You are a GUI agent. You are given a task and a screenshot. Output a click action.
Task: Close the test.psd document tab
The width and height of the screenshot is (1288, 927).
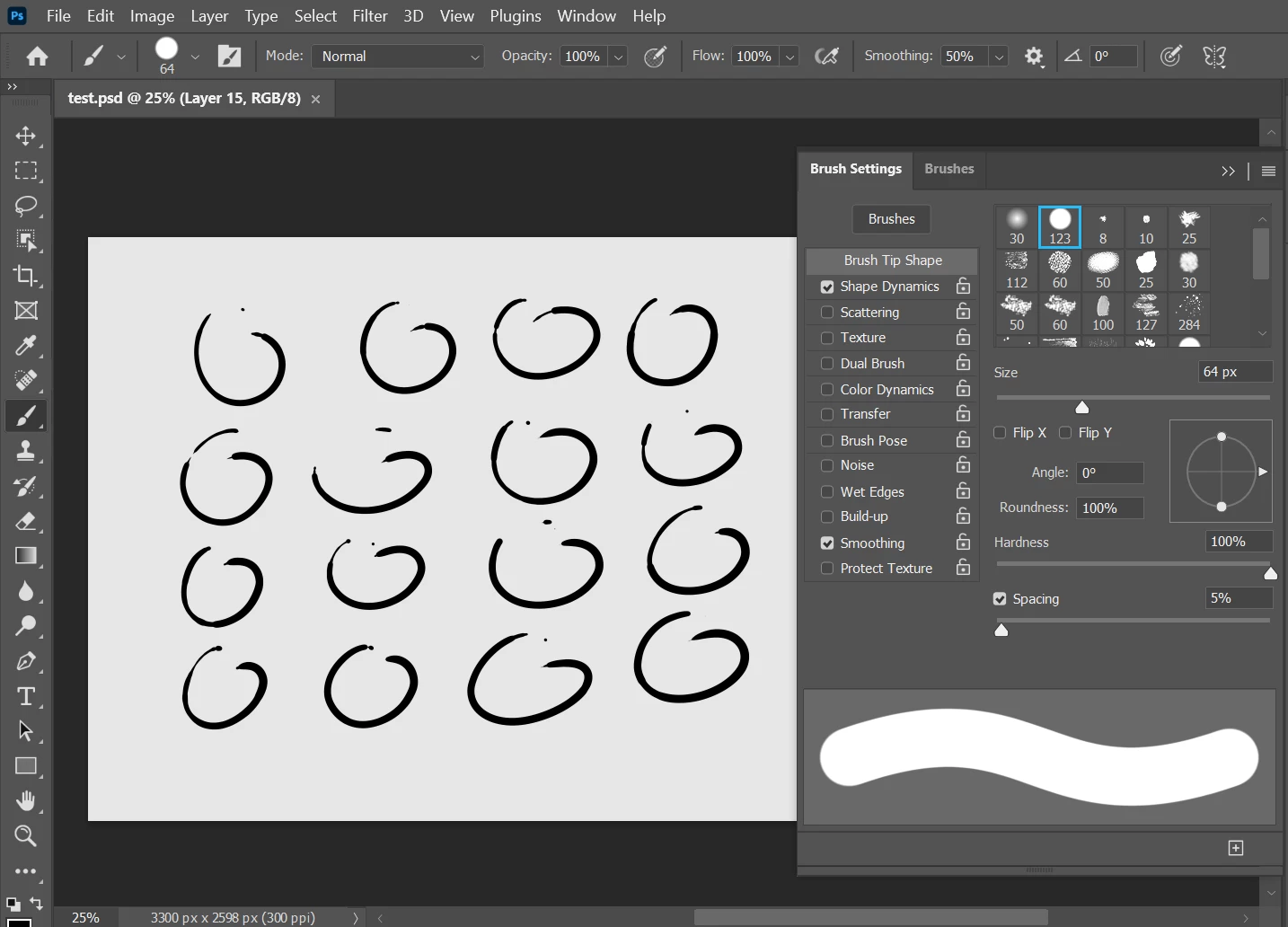315,99
